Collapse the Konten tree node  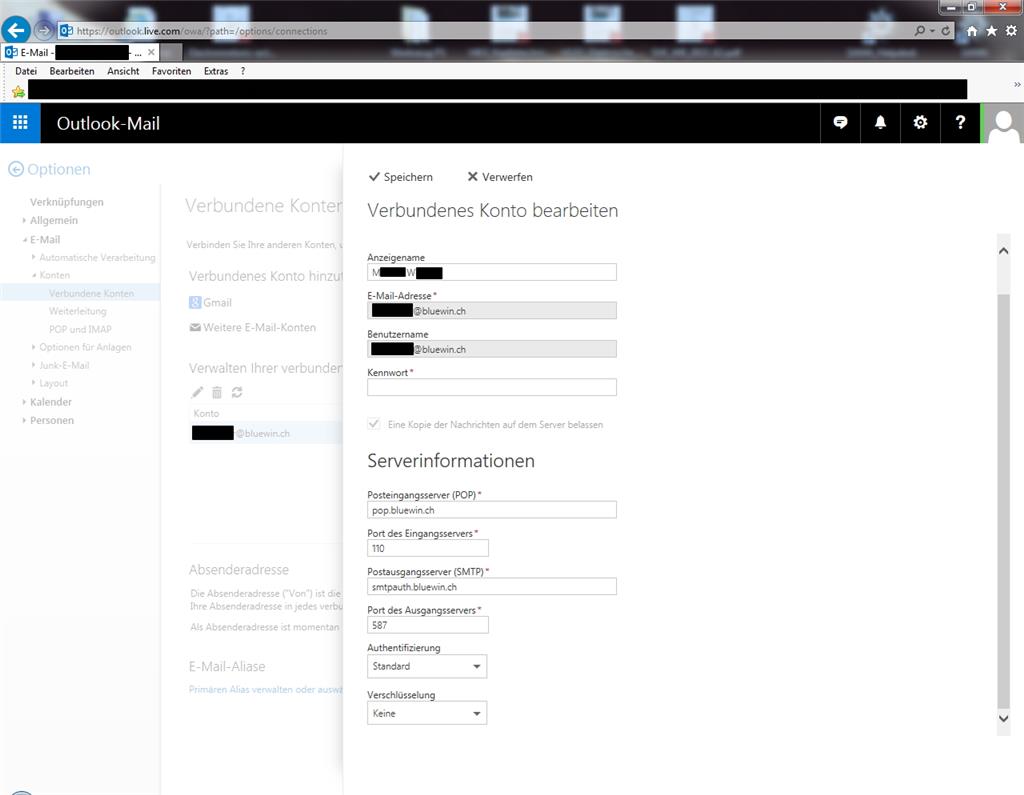(33, 276)
